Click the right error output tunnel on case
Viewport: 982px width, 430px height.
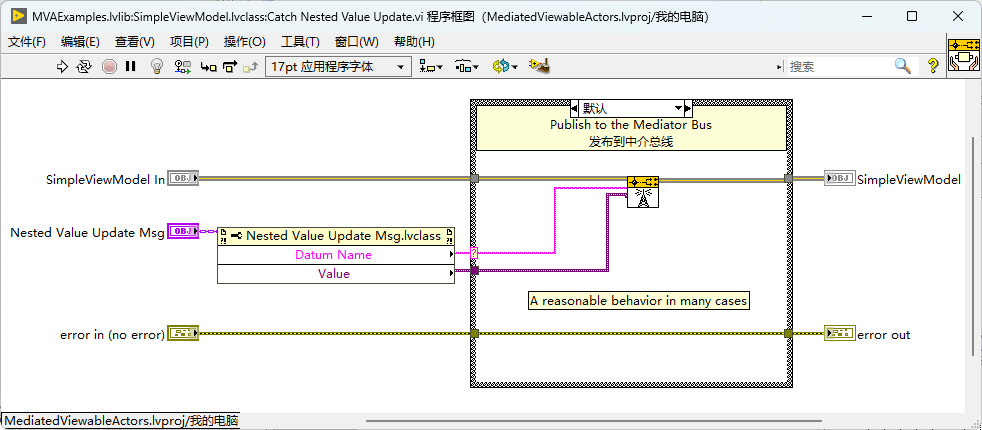click(788, 334)
